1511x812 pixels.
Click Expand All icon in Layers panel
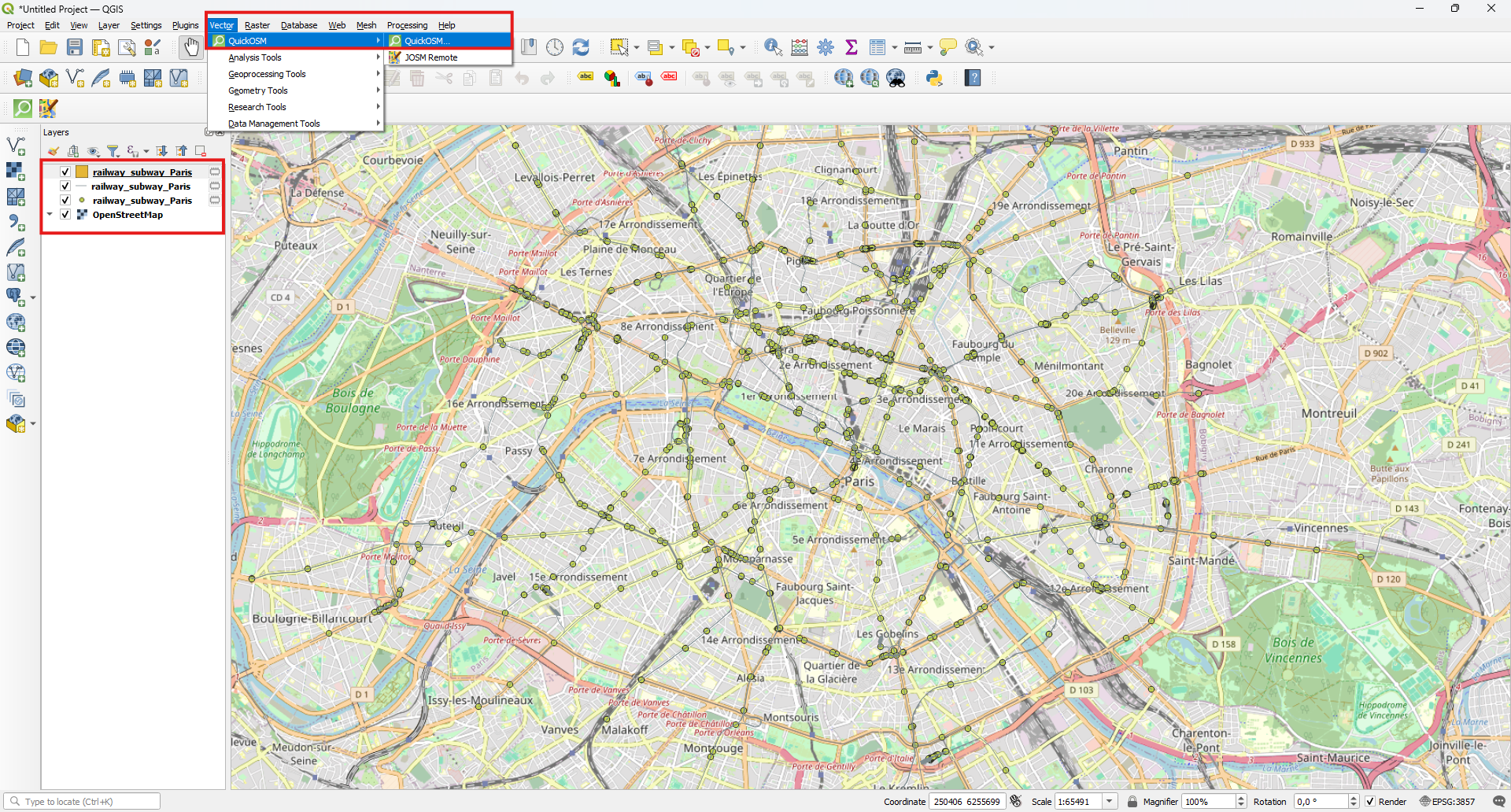click(x=161, y=151)
